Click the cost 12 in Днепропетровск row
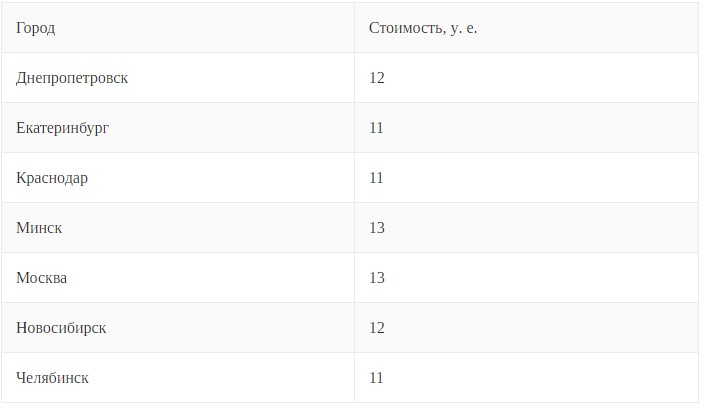This screenshot has width=705, height=408. pos(377,78)
